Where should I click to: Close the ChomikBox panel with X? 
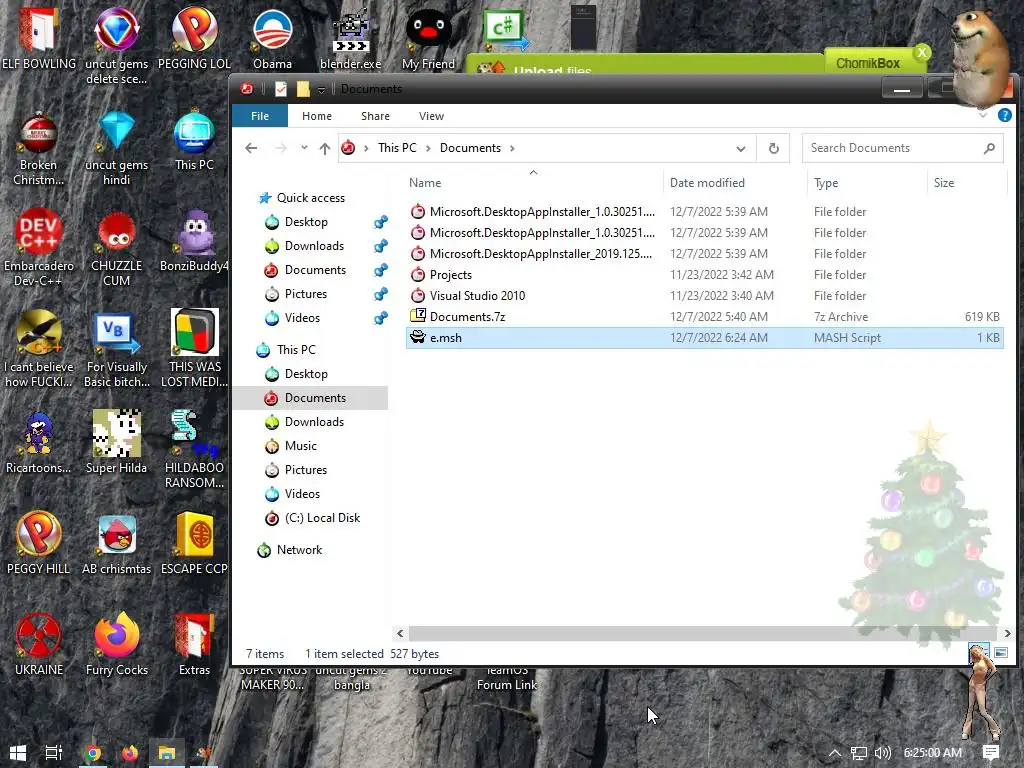point(921,52)
